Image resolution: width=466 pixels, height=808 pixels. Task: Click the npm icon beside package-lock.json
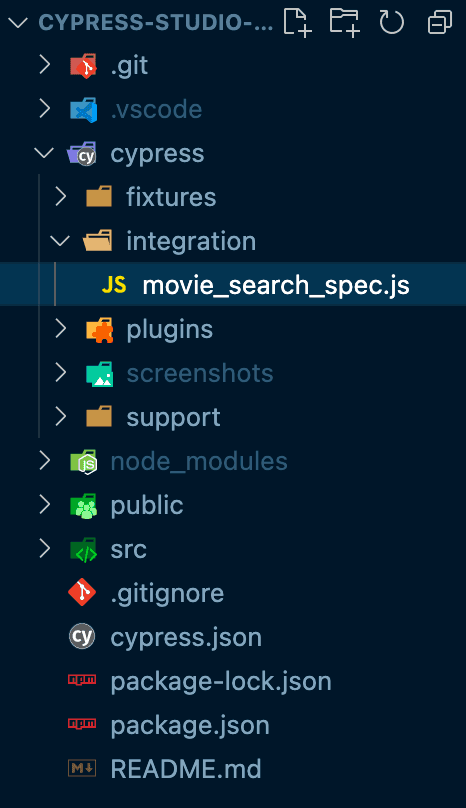[x=82, y=680]
